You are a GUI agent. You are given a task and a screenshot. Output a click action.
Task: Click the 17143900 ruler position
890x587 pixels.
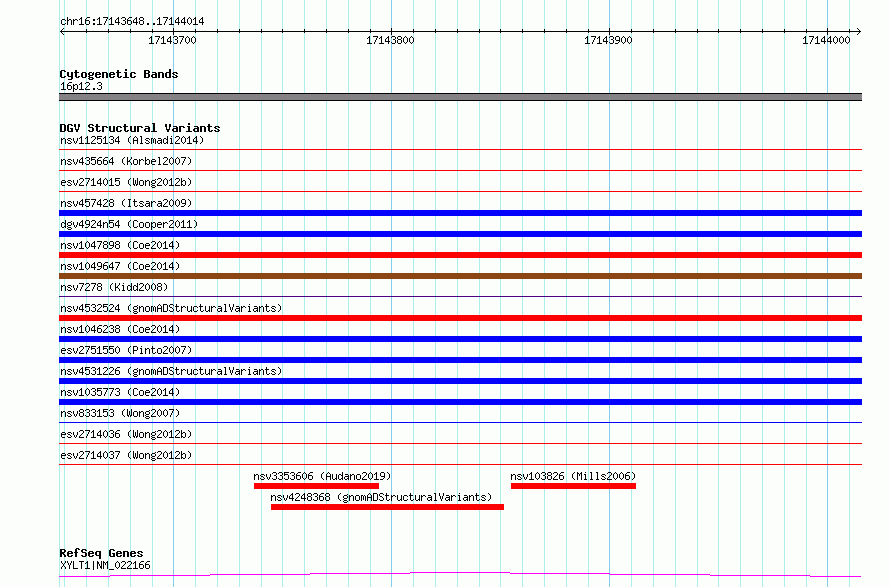pos(608,40)
